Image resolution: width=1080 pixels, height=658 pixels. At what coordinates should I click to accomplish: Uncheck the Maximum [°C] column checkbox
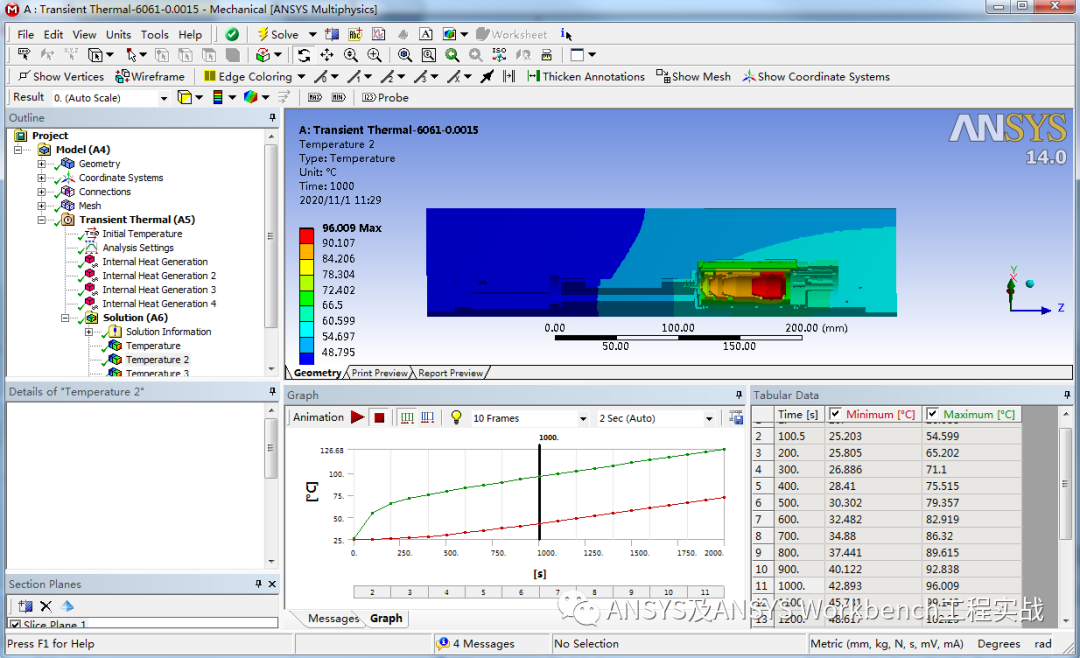pyautogui.click(x=933, y=414)
